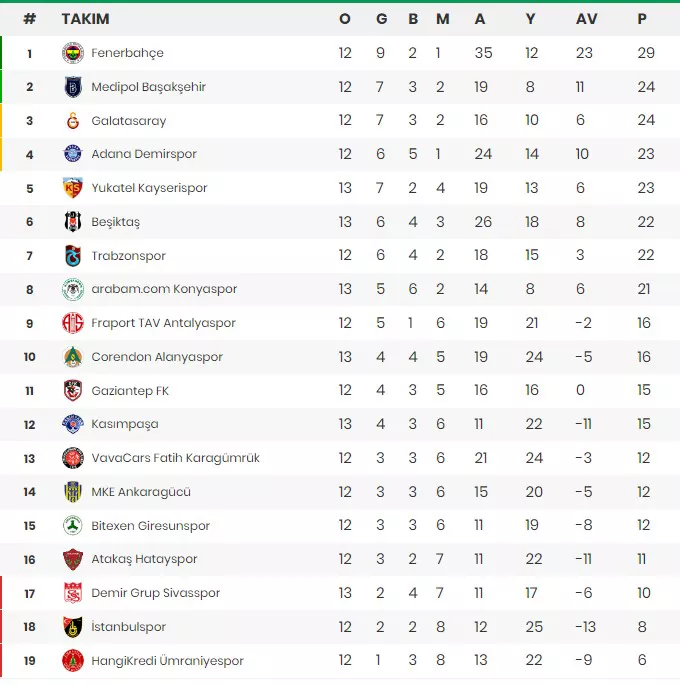The image size is (680, 685).
Task: Click the Fenerbahçe club logo
Action: coord(72,53)
